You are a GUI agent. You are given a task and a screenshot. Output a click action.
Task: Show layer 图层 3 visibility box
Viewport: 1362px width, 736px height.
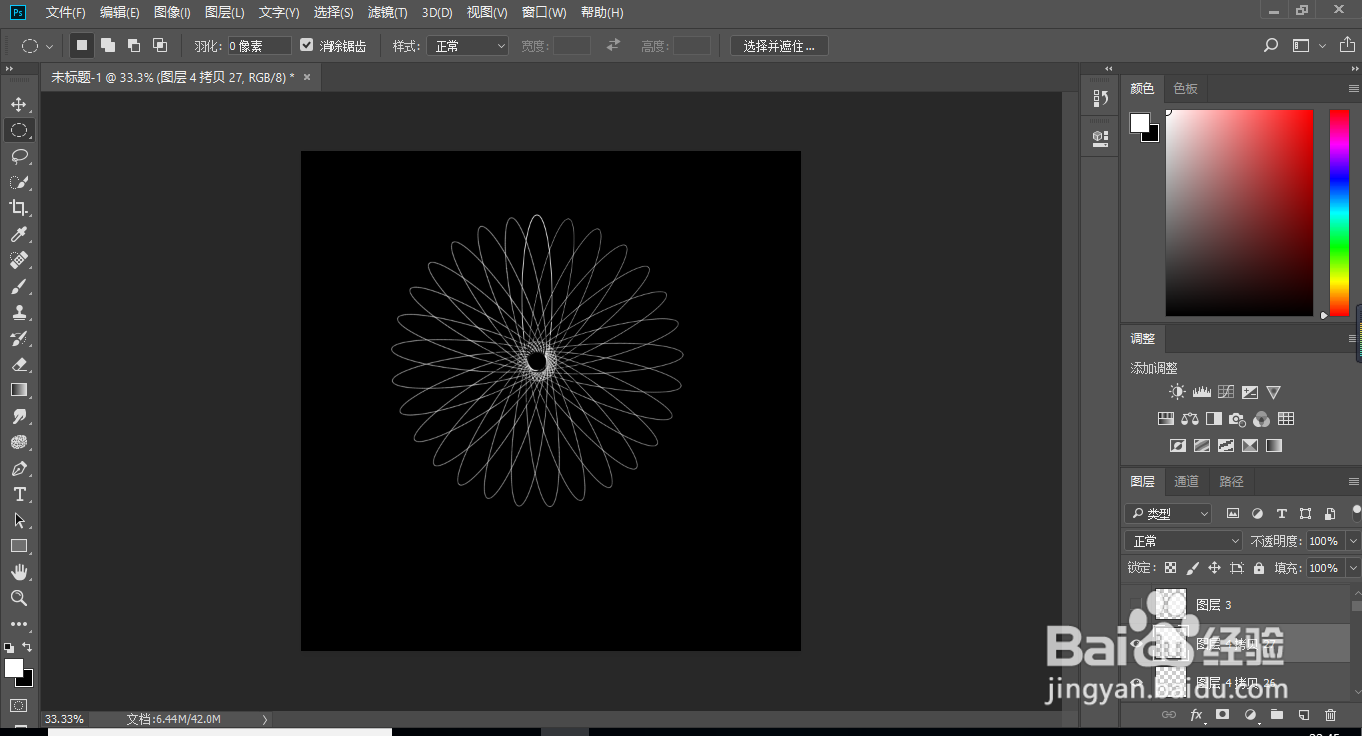1135,604
